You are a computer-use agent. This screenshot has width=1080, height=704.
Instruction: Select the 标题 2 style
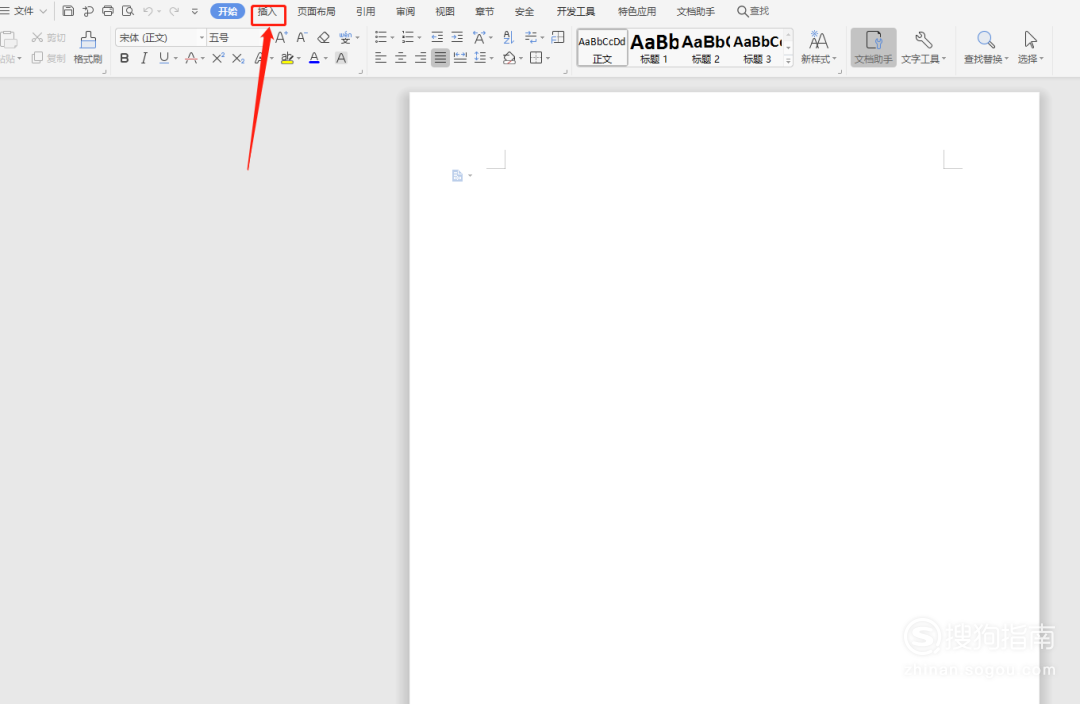click(705, 48)
